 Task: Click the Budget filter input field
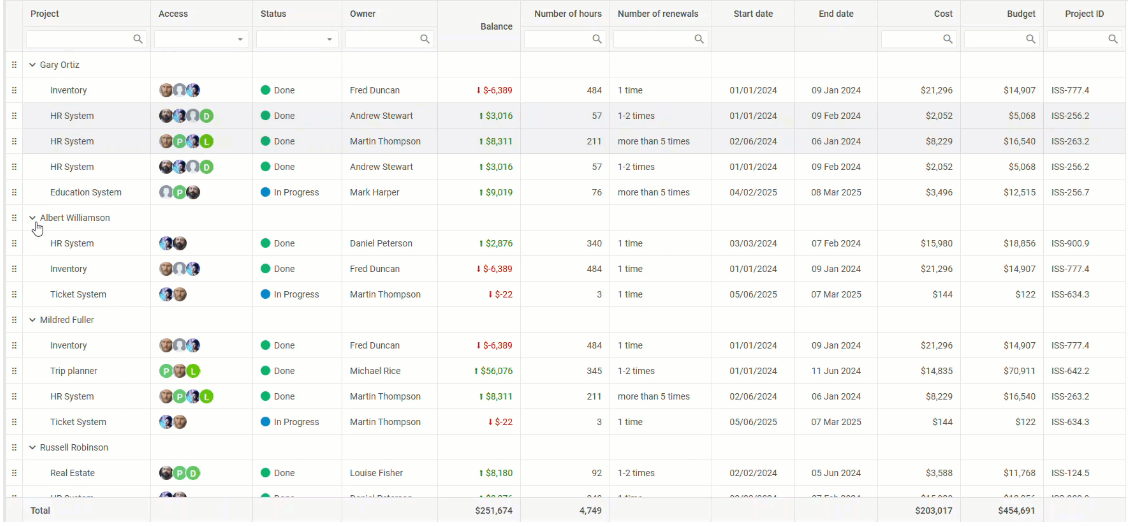click(x=1001, y=40)
